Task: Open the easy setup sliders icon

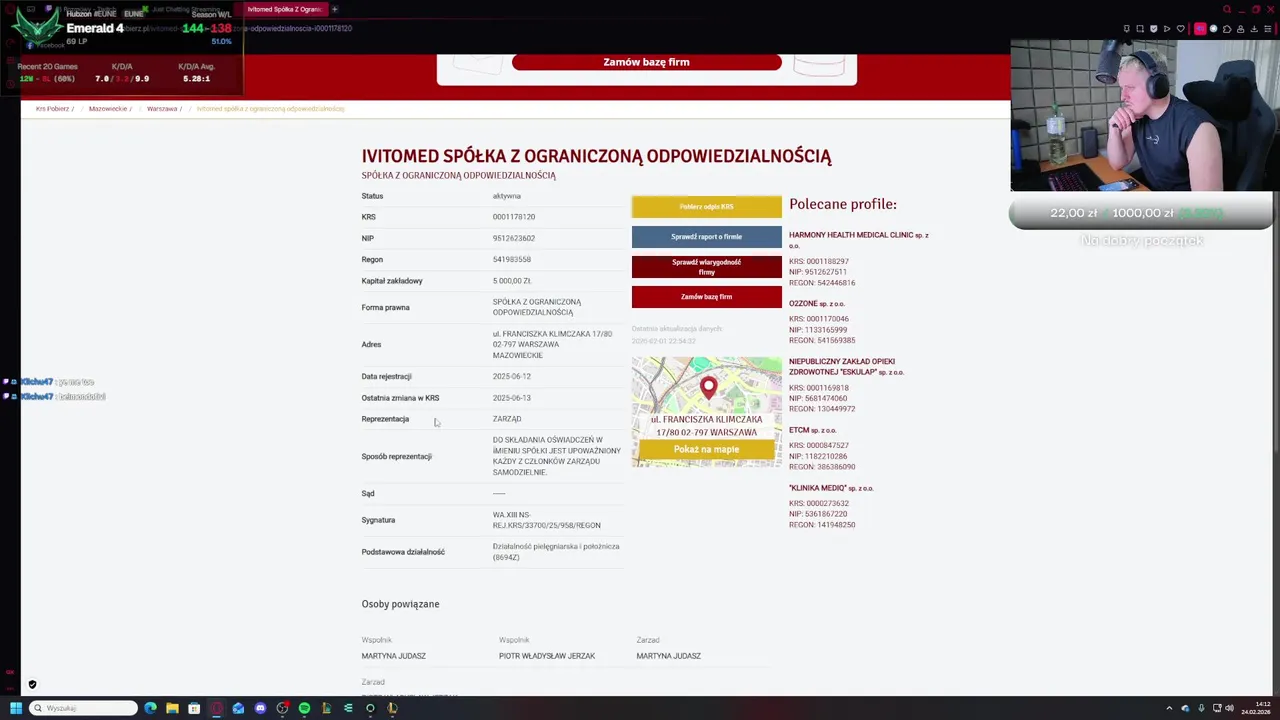Action: (1268, 29)
